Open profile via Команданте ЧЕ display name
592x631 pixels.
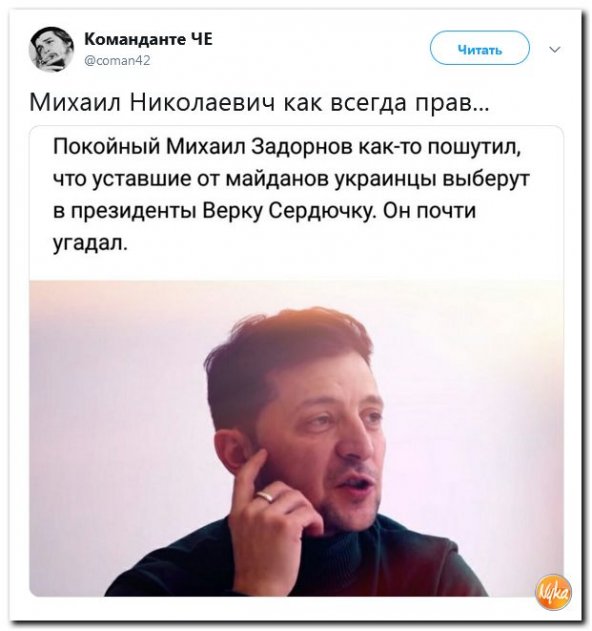149,39
